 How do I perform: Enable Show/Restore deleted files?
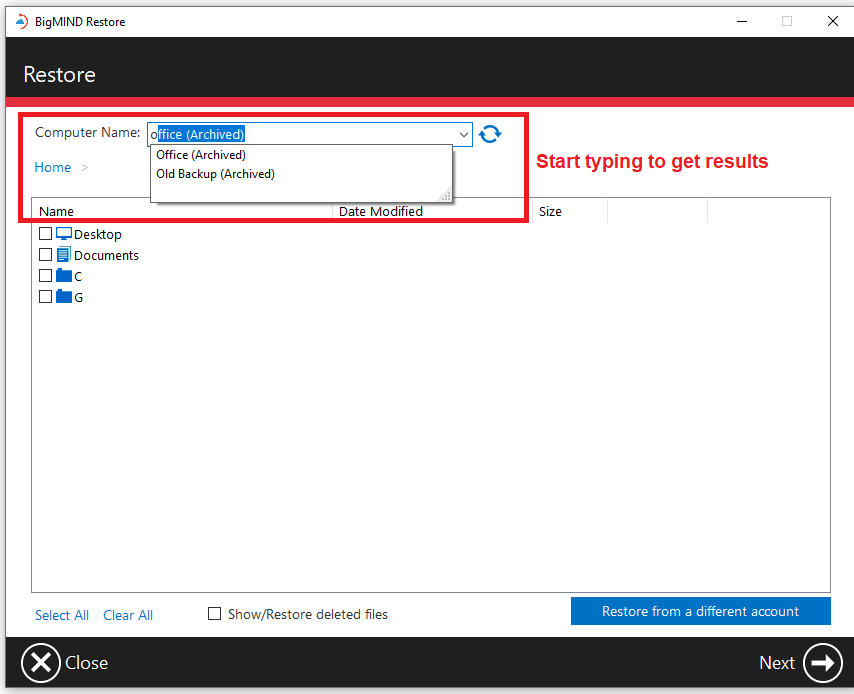click(x=214, y=613)
